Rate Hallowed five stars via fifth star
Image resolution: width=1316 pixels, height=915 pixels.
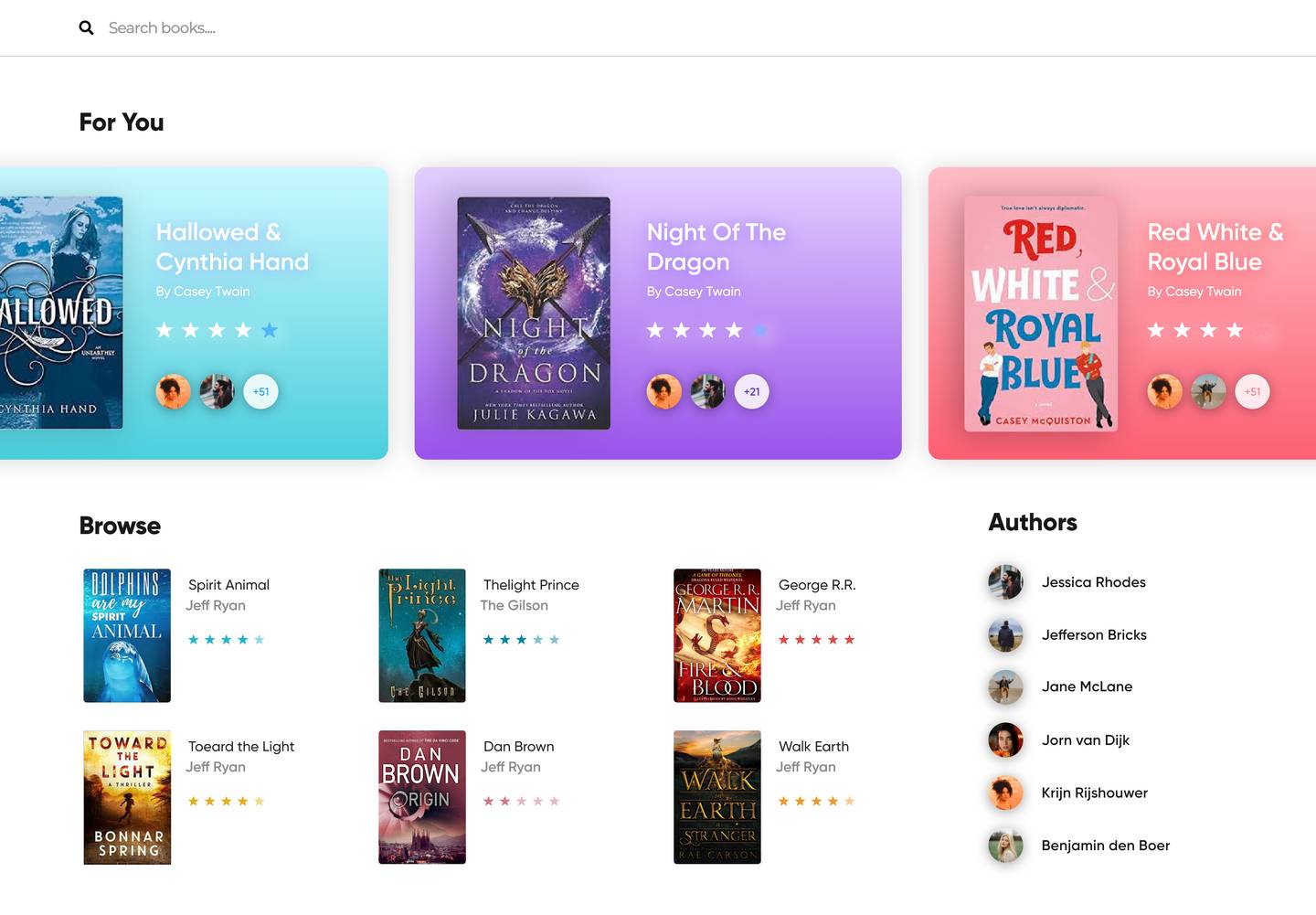(270, 330)
